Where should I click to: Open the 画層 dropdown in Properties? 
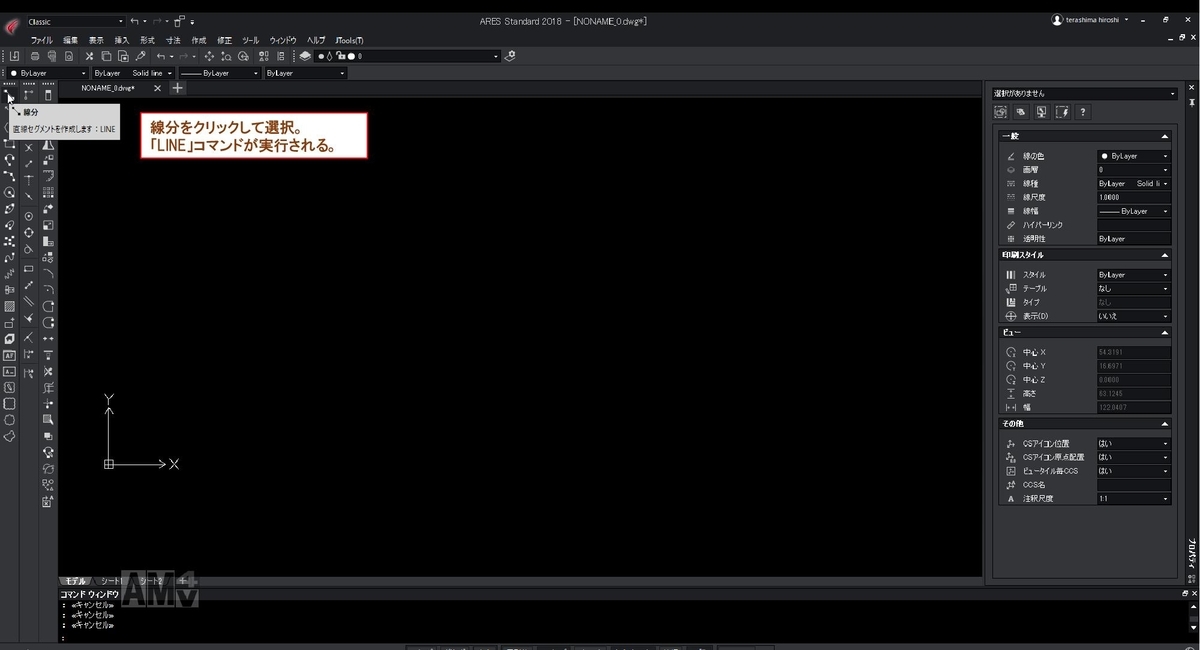[1134, 170]
